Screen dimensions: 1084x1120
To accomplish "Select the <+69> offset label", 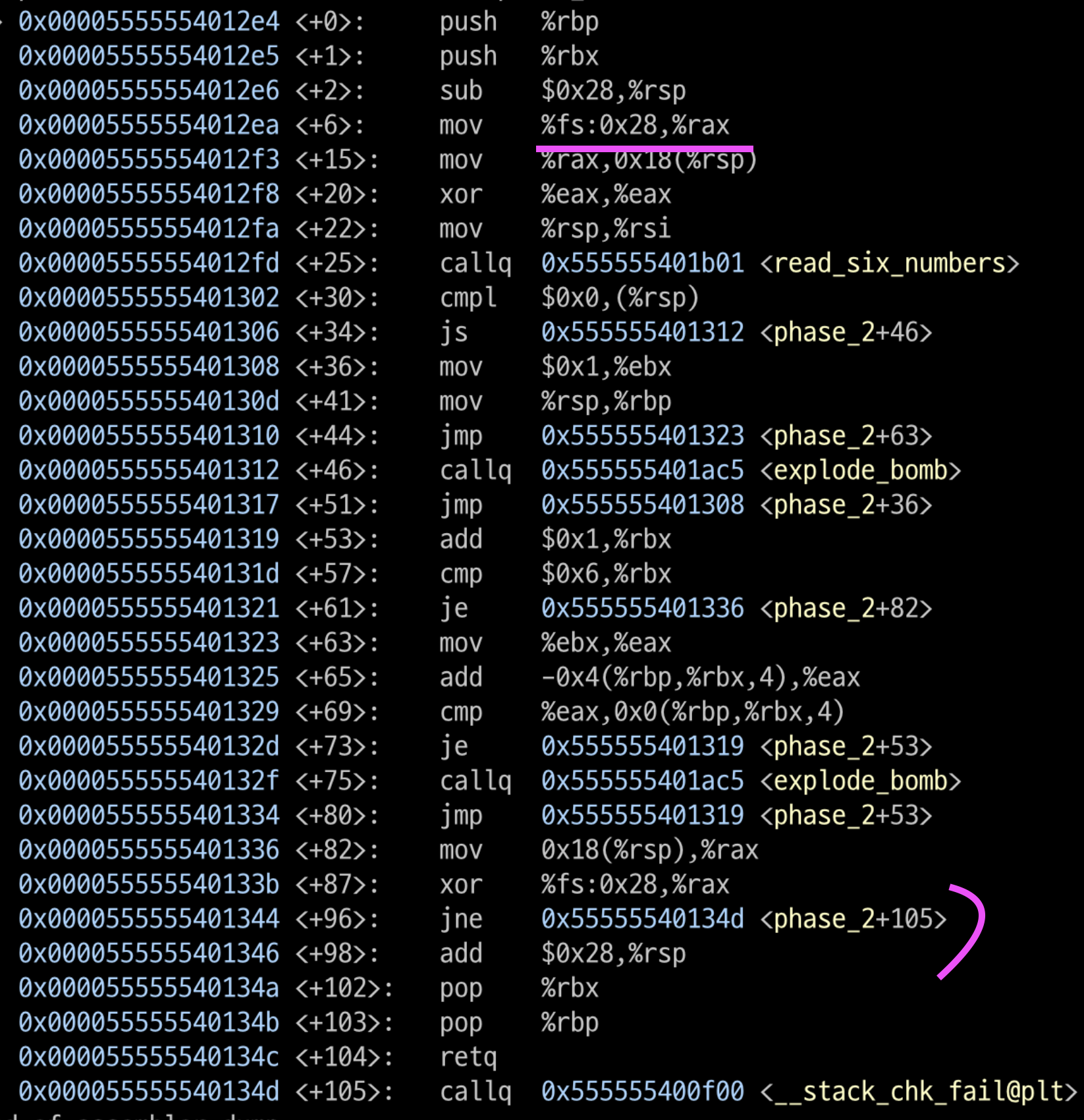I will tap(337, 712).
